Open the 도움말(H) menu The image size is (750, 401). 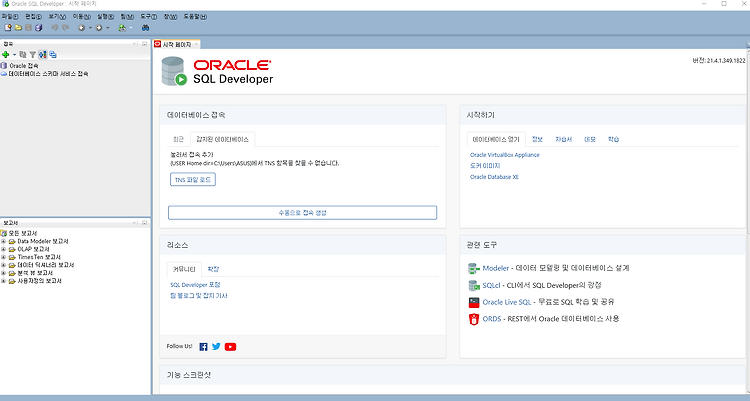[x=195, y=17]
